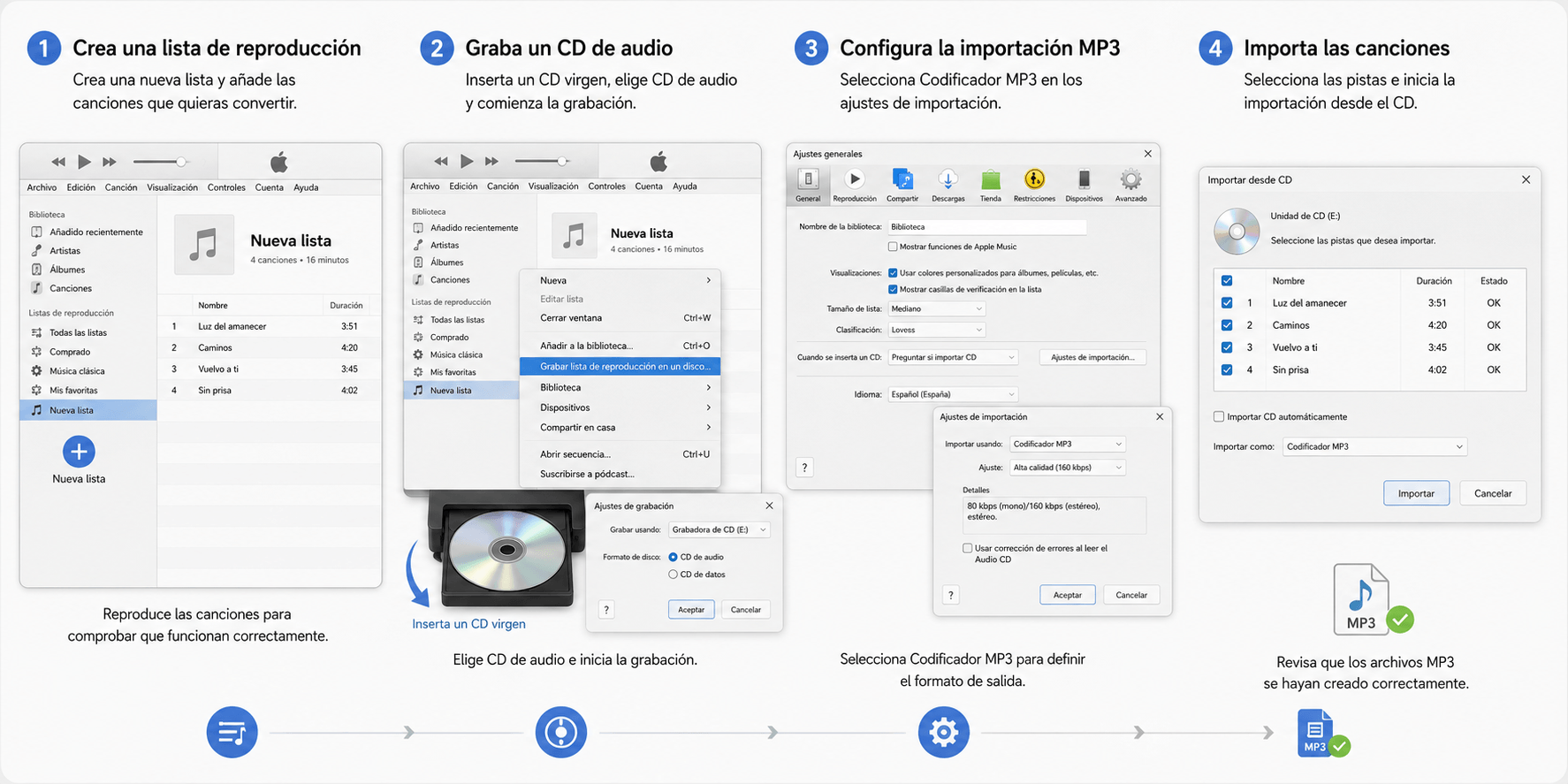The image size is (1568, 784).
Task: Open the Tamaño de lista Mediano dropdown
Action: click(936, 308)
